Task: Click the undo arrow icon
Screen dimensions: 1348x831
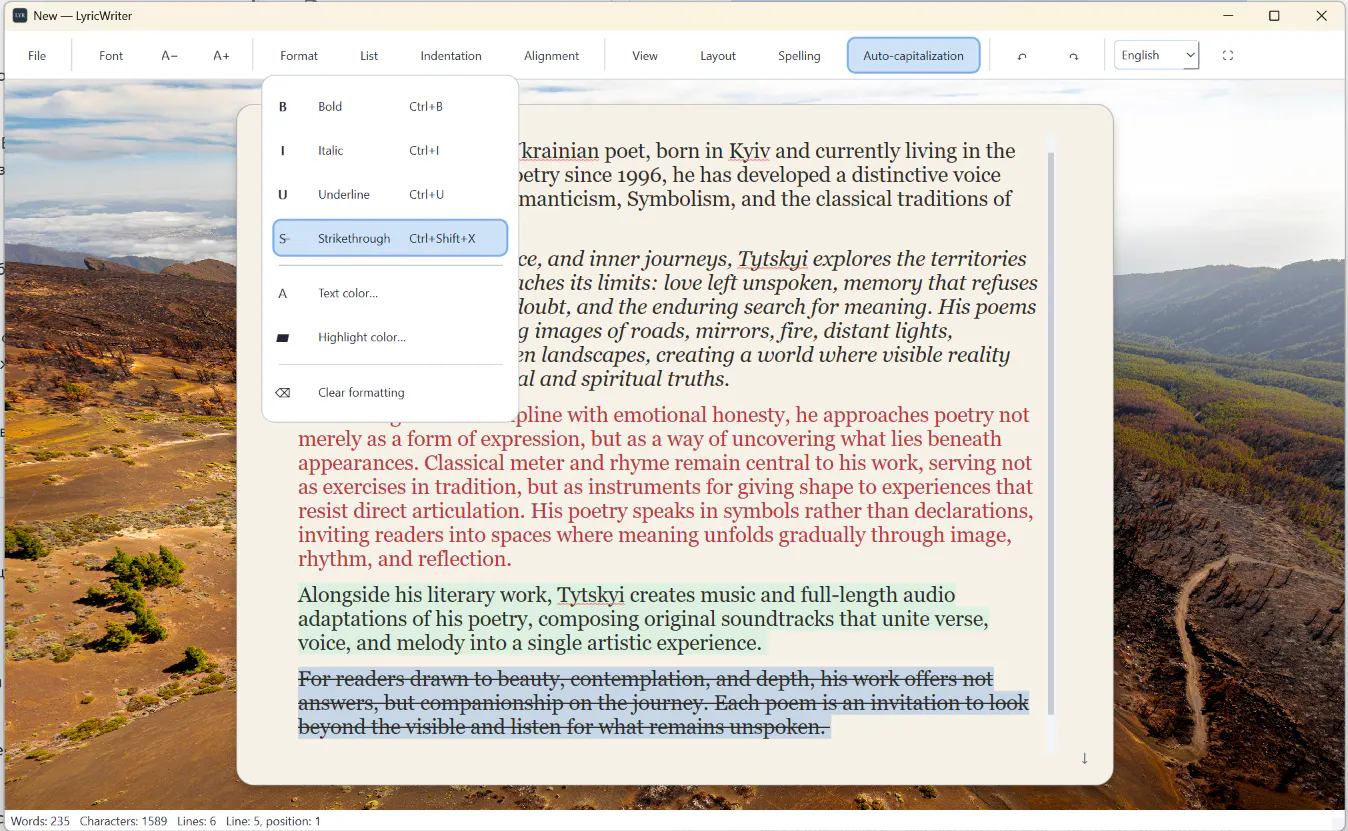Action: point(1022,56)
